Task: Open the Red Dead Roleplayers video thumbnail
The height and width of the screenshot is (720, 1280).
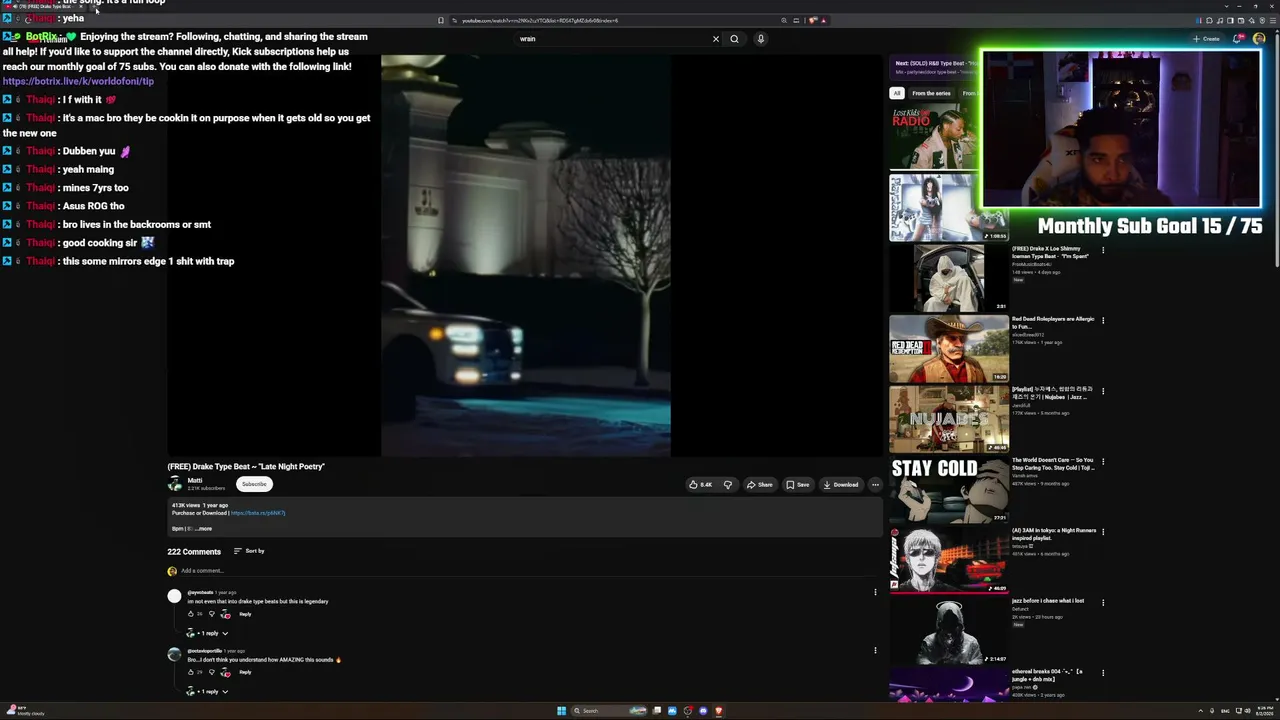Action: pyautogui.click(x=949, y=349)
